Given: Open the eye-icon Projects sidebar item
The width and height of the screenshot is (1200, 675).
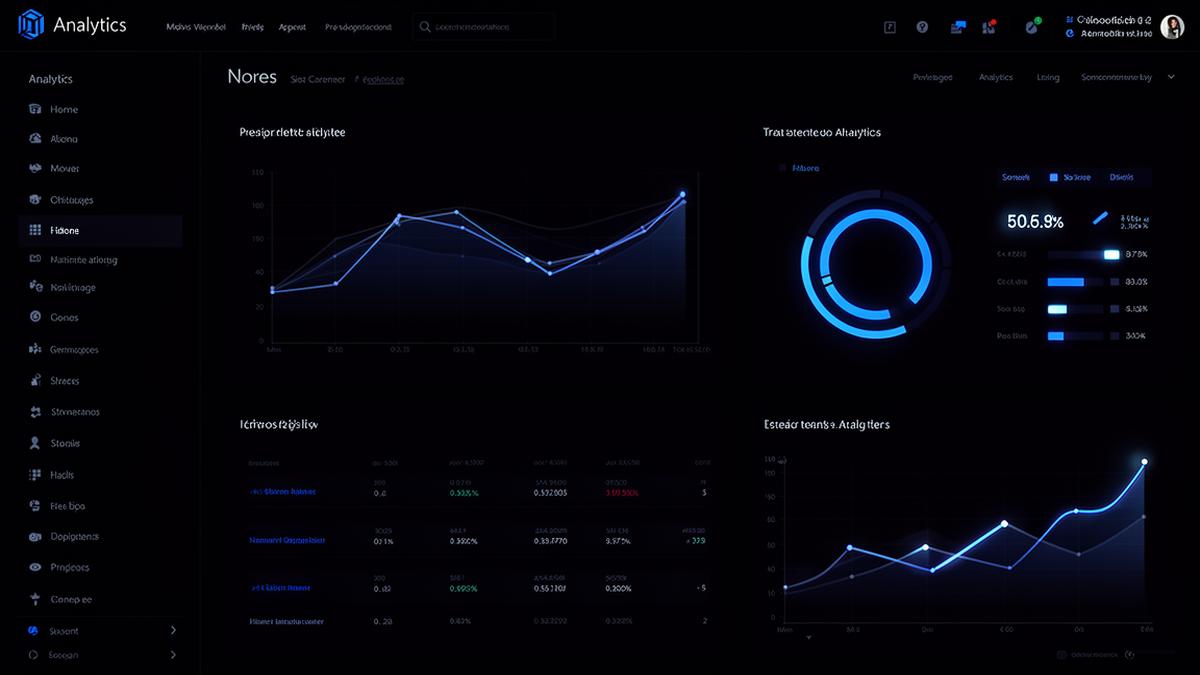Looking at the screenshot, I should (x=57, y=567).
